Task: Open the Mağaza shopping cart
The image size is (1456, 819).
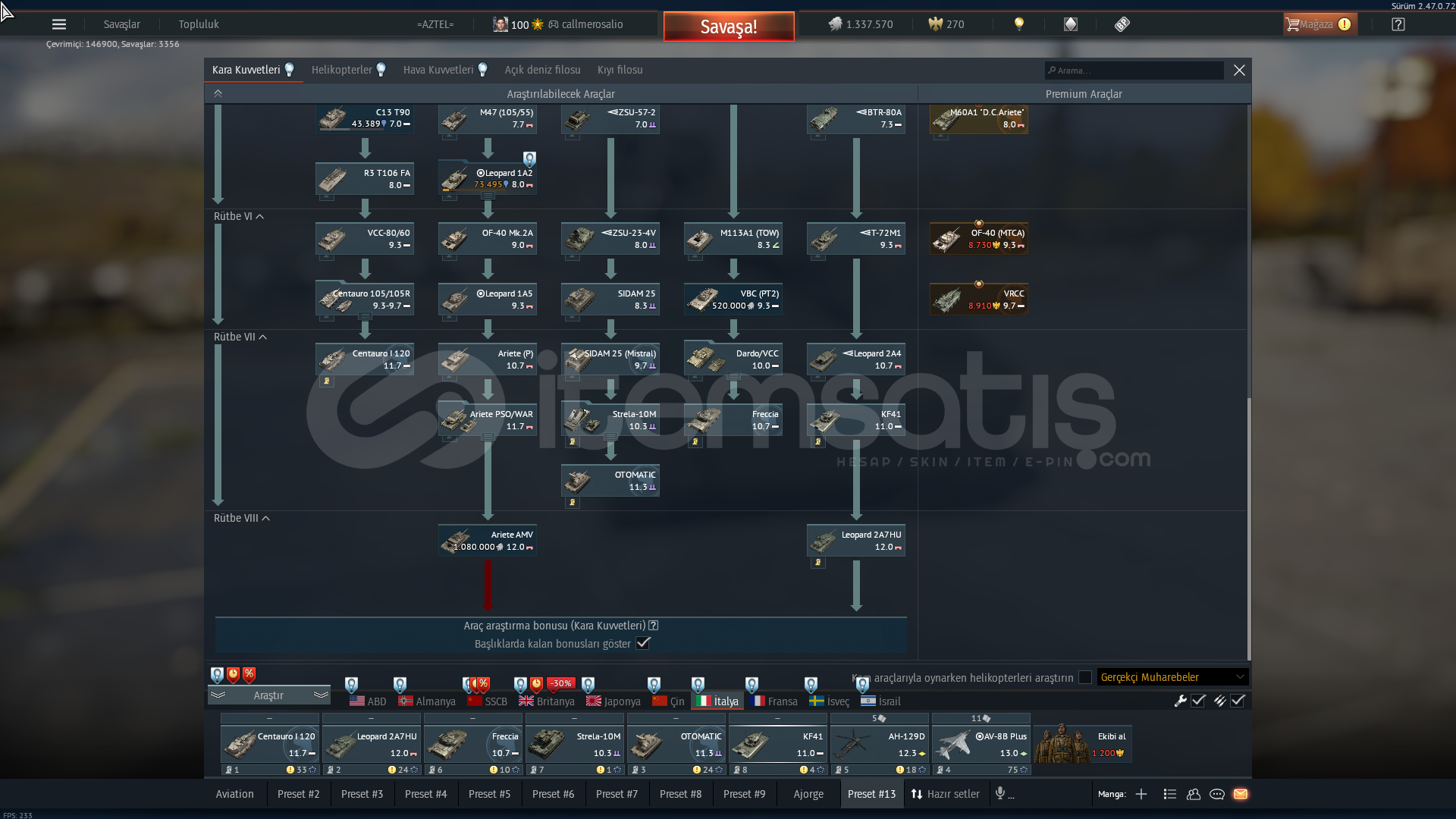Action: pyautogui.click(x=1319, y=24)
